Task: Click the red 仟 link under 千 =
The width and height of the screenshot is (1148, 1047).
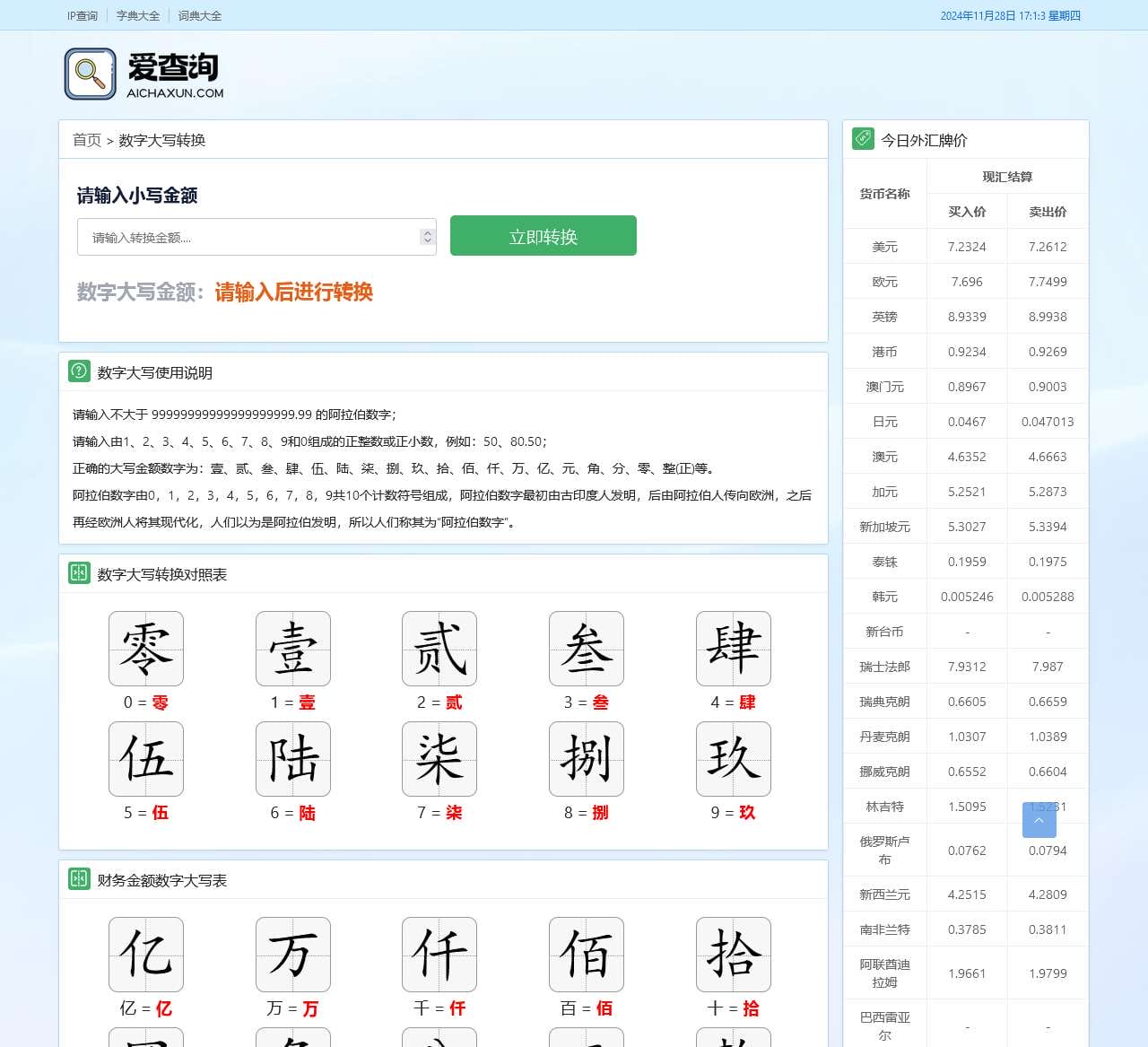Action: click(x=458, y=1008)
